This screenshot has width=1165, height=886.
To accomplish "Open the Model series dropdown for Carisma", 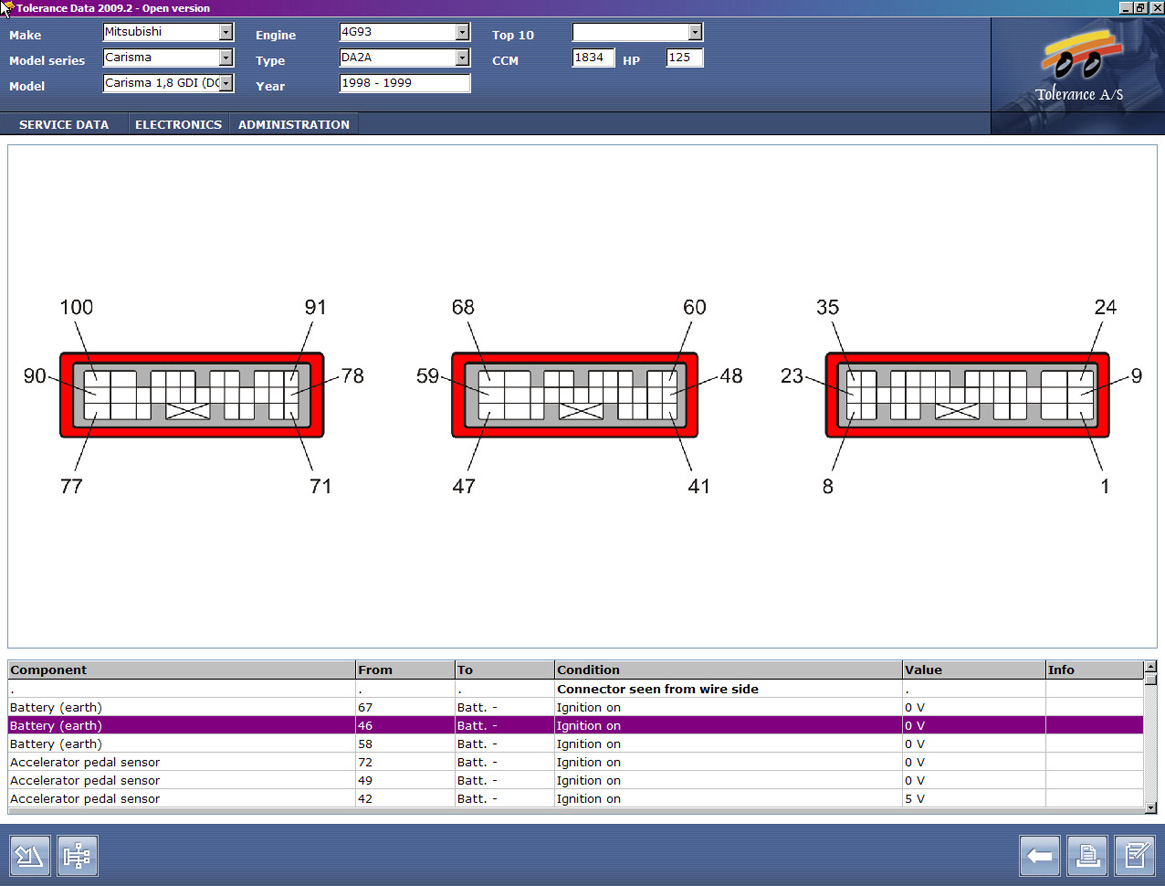I will click(225, 58).
